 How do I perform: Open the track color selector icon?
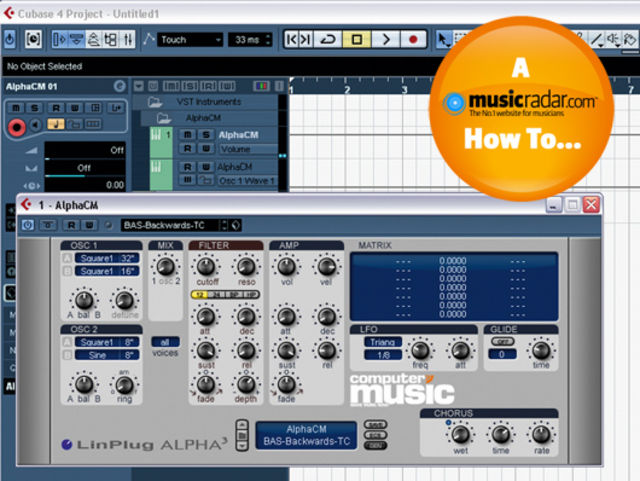[x=261, y=86]
